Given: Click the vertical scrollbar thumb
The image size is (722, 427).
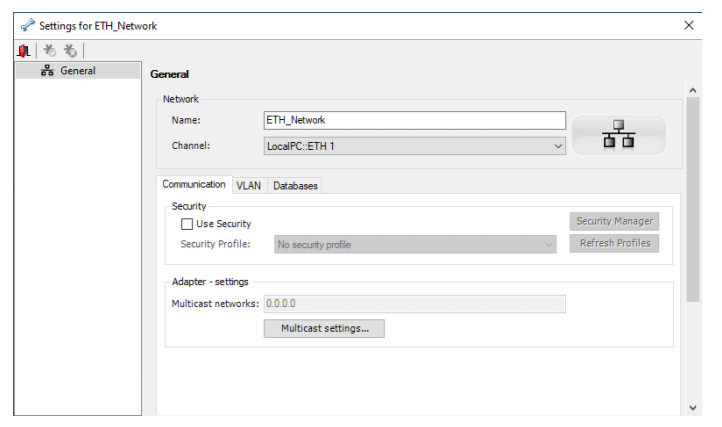Looking at the screenshot, I should [693, 200].
